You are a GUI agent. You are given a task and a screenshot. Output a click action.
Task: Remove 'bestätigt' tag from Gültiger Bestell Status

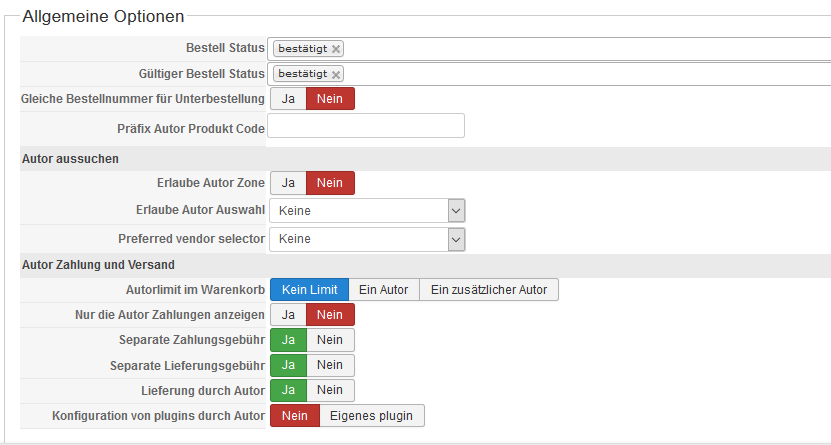pos(336,74)
